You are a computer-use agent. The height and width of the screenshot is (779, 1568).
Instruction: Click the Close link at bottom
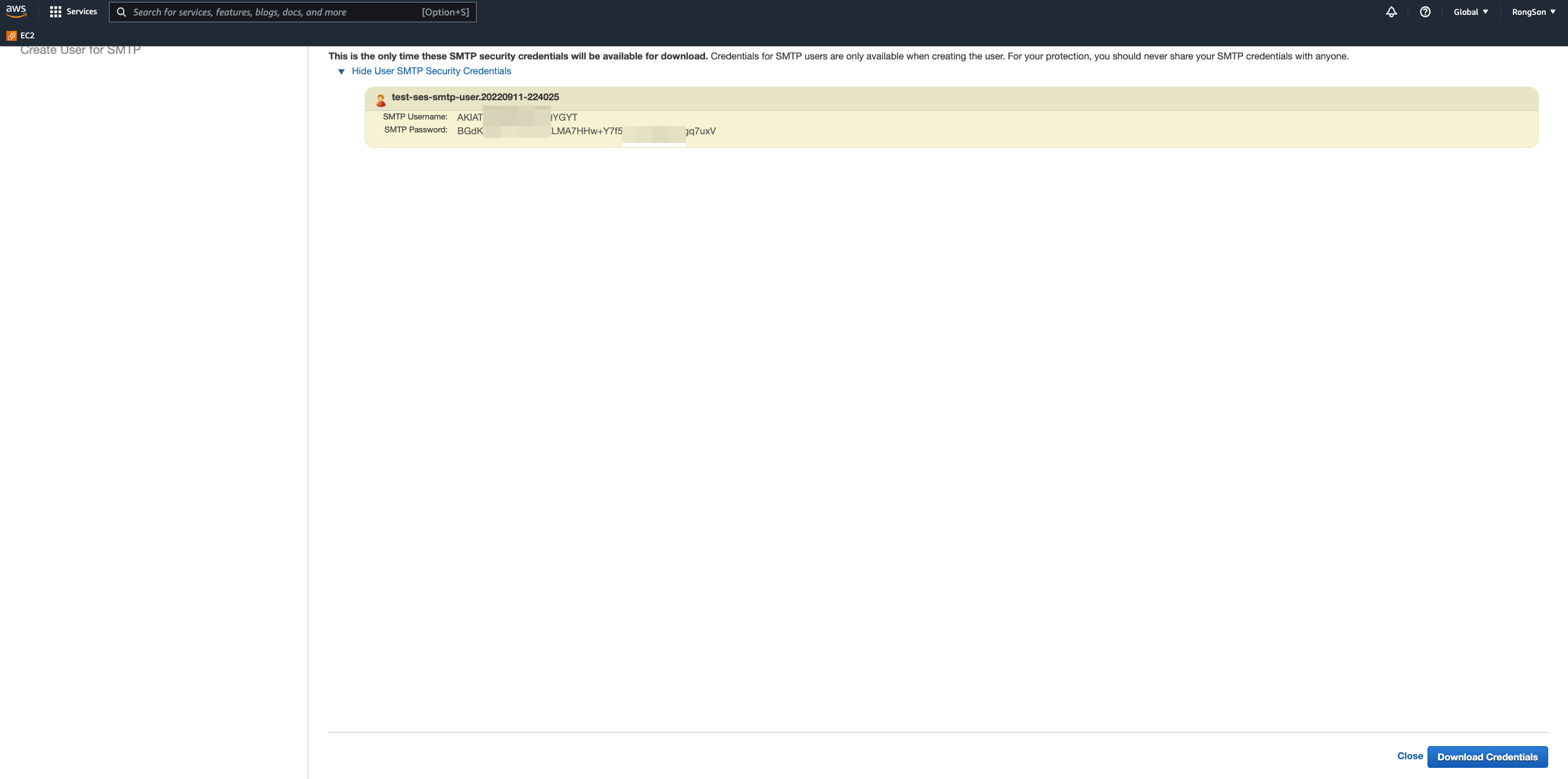coord(1410,756)
